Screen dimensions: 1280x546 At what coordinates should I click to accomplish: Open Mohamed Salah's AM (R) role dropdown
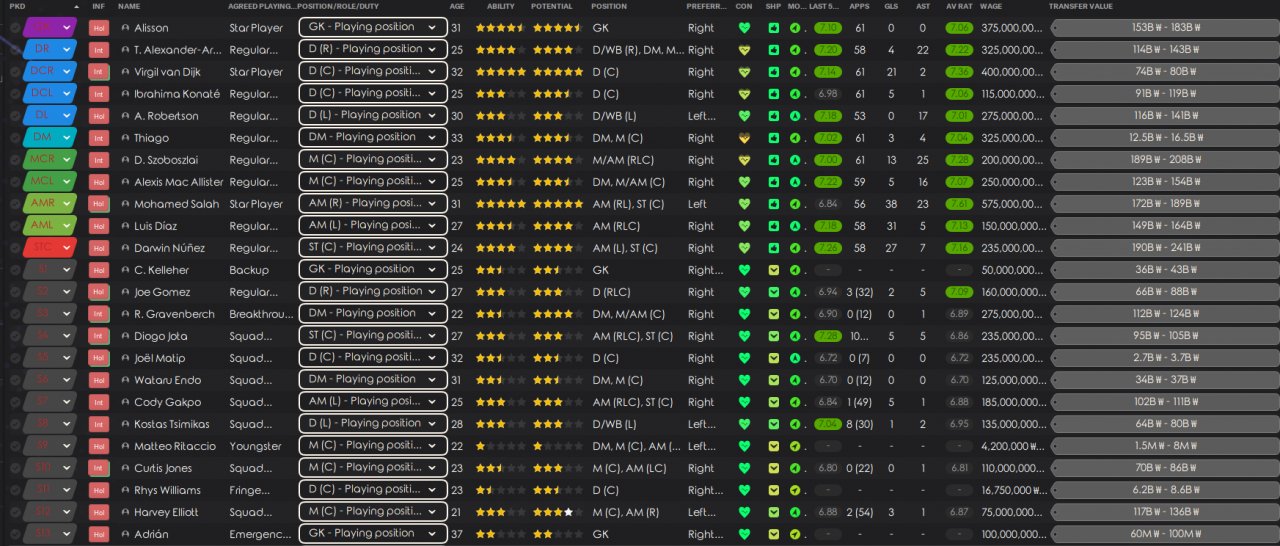coord(373,203)
